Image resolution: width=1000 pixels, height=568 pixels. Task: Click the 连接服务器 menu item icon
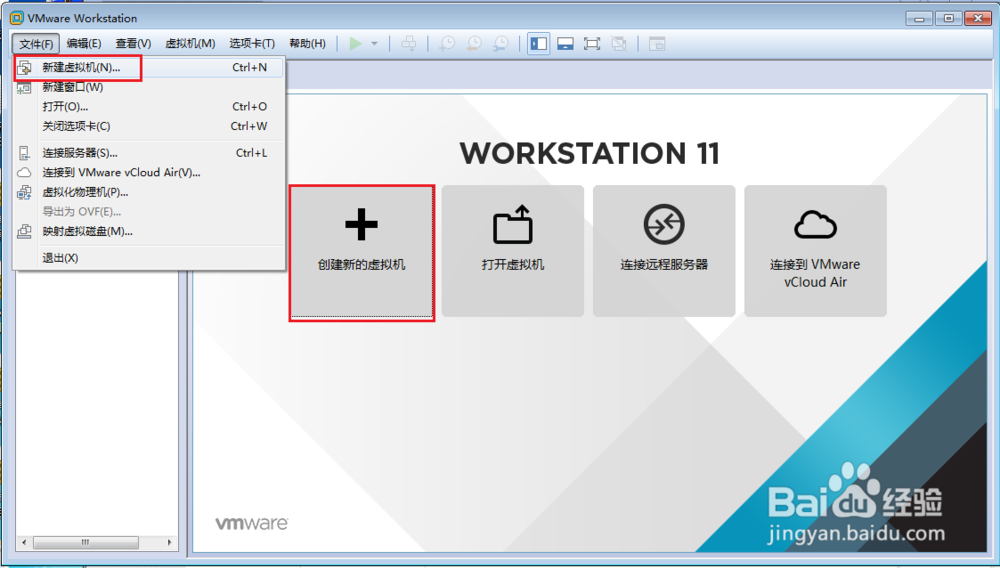pos(24,153)
